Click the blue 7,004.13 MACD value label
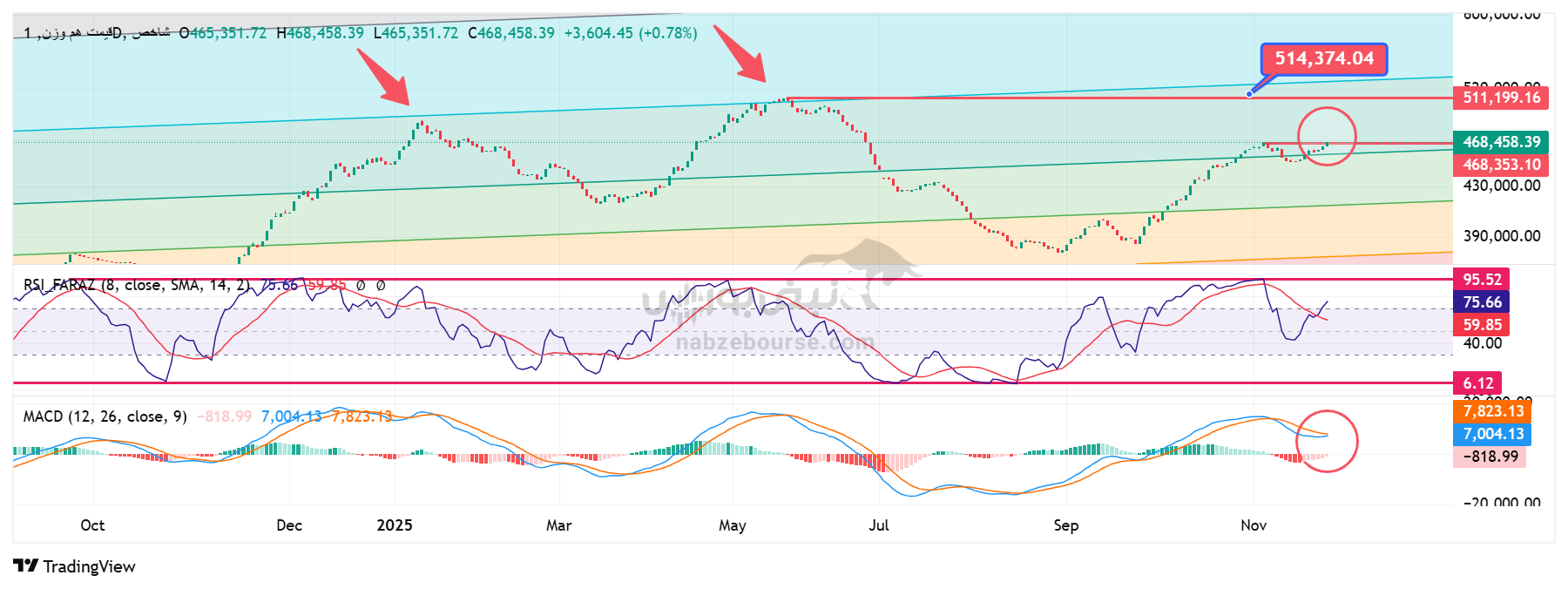1568x589 pixels. click(1492, 434)
